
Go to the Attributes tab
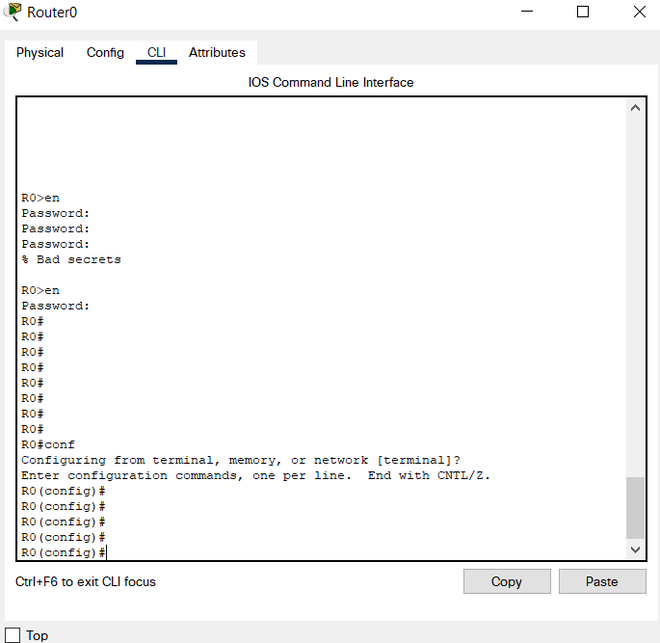tap(217, 52)
